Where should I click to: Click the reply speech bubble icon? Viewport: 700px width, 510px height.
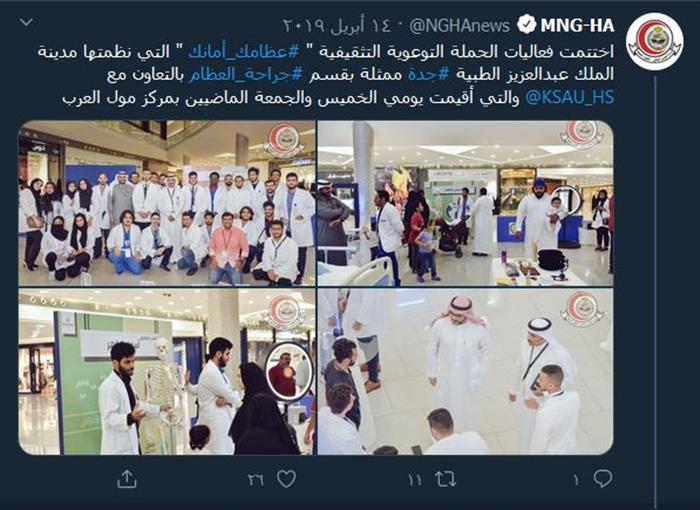pos(602,479)
